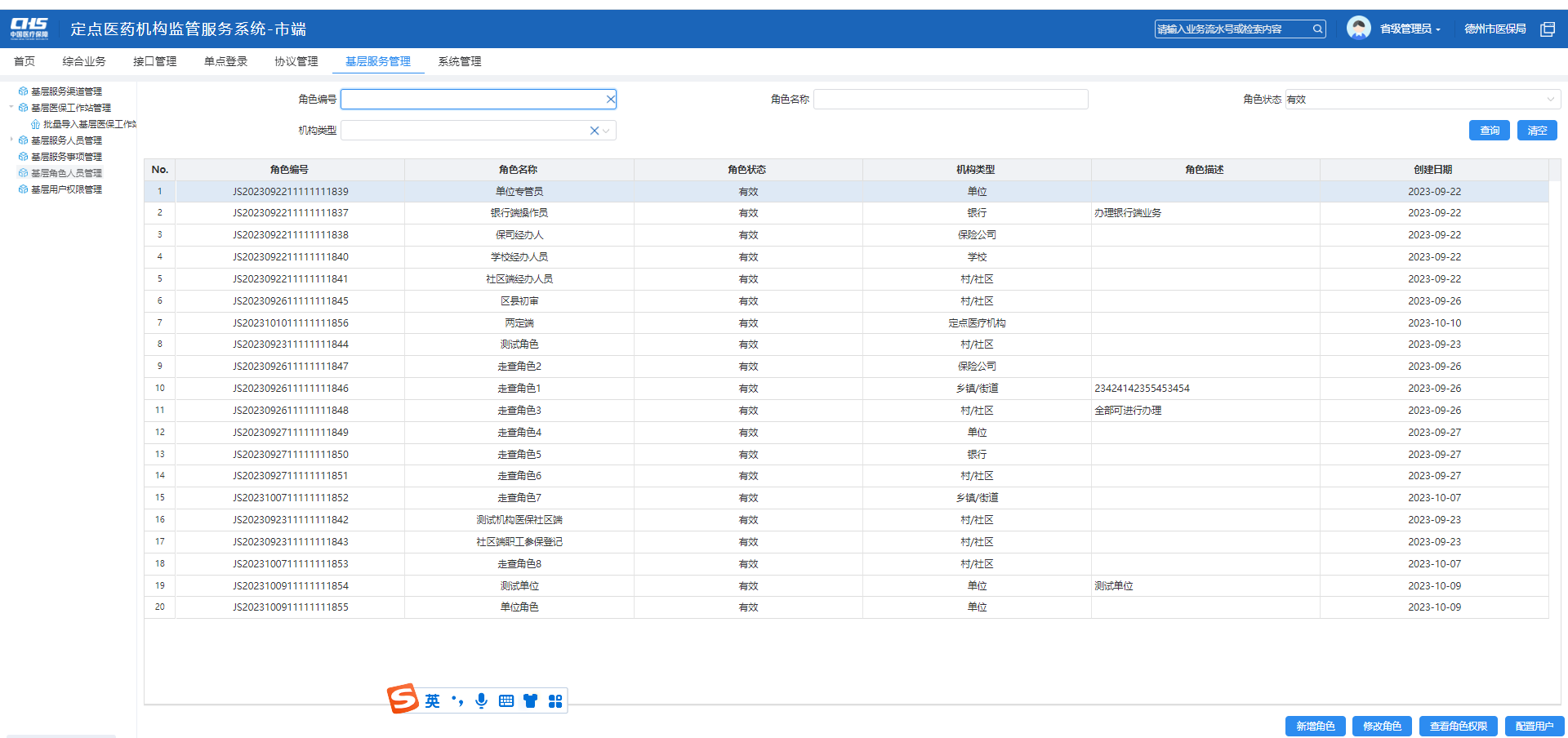Click the microphone voice input icon
This screenshot has height=738, width=1568.
pyautogui.click(x=482, y=700)
